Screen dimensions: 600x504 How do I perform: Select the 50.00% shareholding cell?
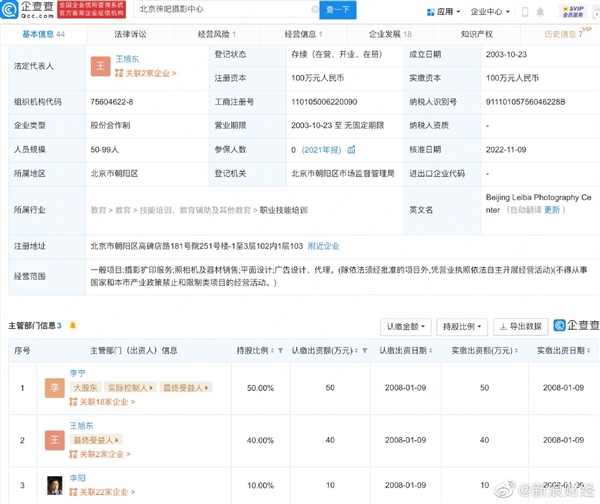coord(260,388)
